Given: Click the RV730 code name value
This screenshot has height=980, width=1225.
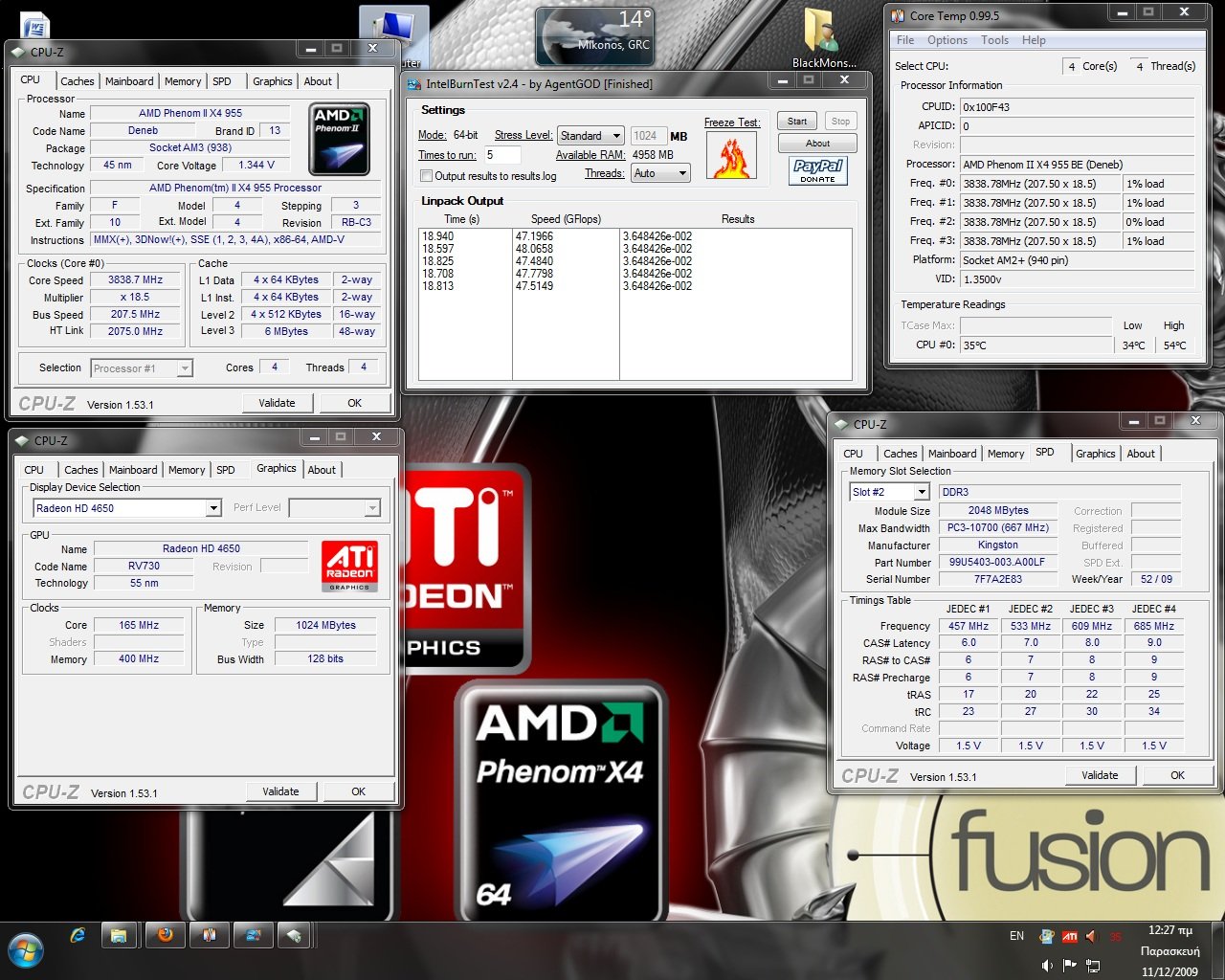Looking at the screenshot, I should point(145,566).
